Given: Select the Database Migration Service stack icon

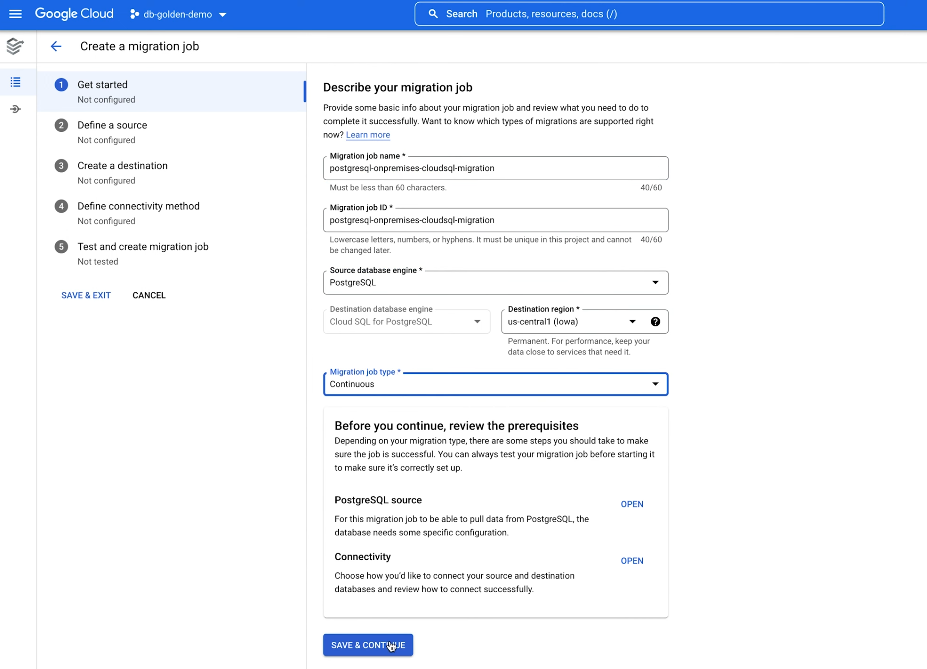Looking at the screenshot, I should [14, 46].
